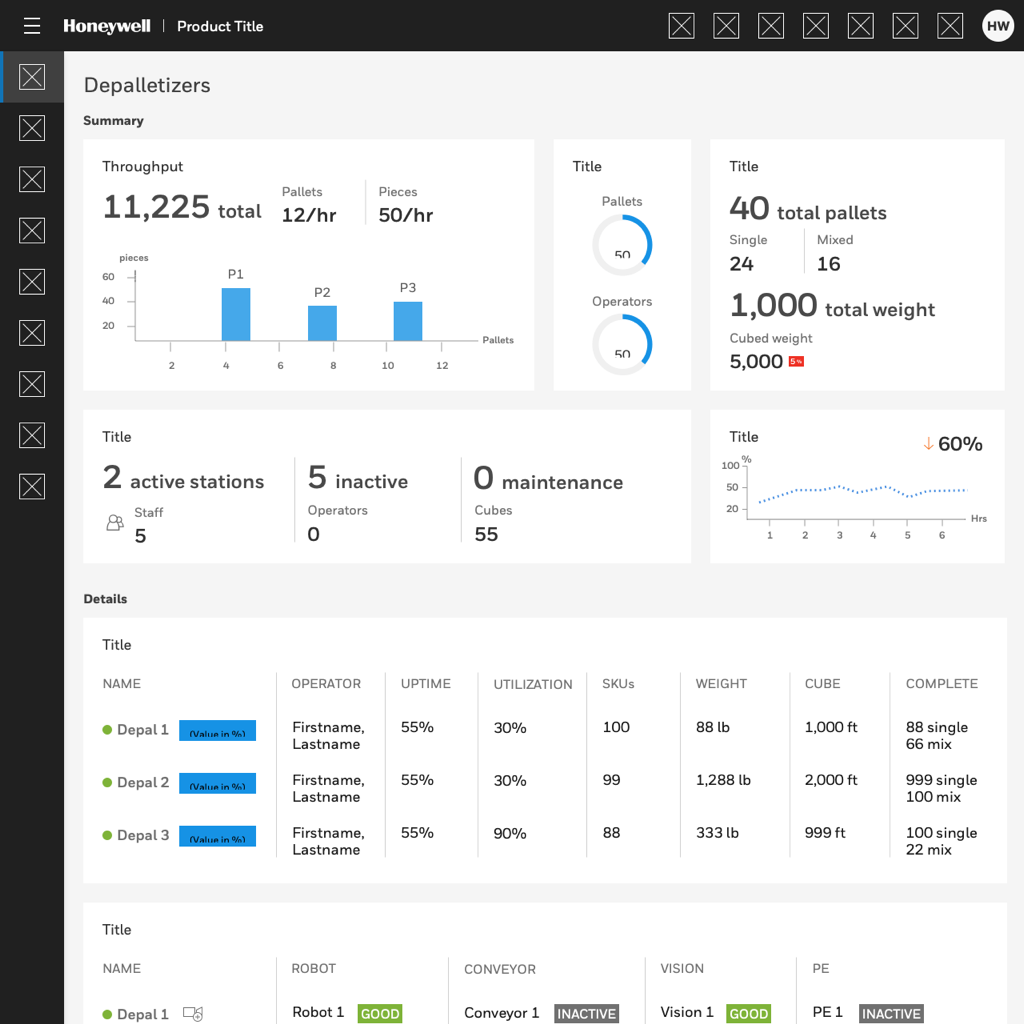Select the sixth icon in the left sidebar

click(32, 333)
